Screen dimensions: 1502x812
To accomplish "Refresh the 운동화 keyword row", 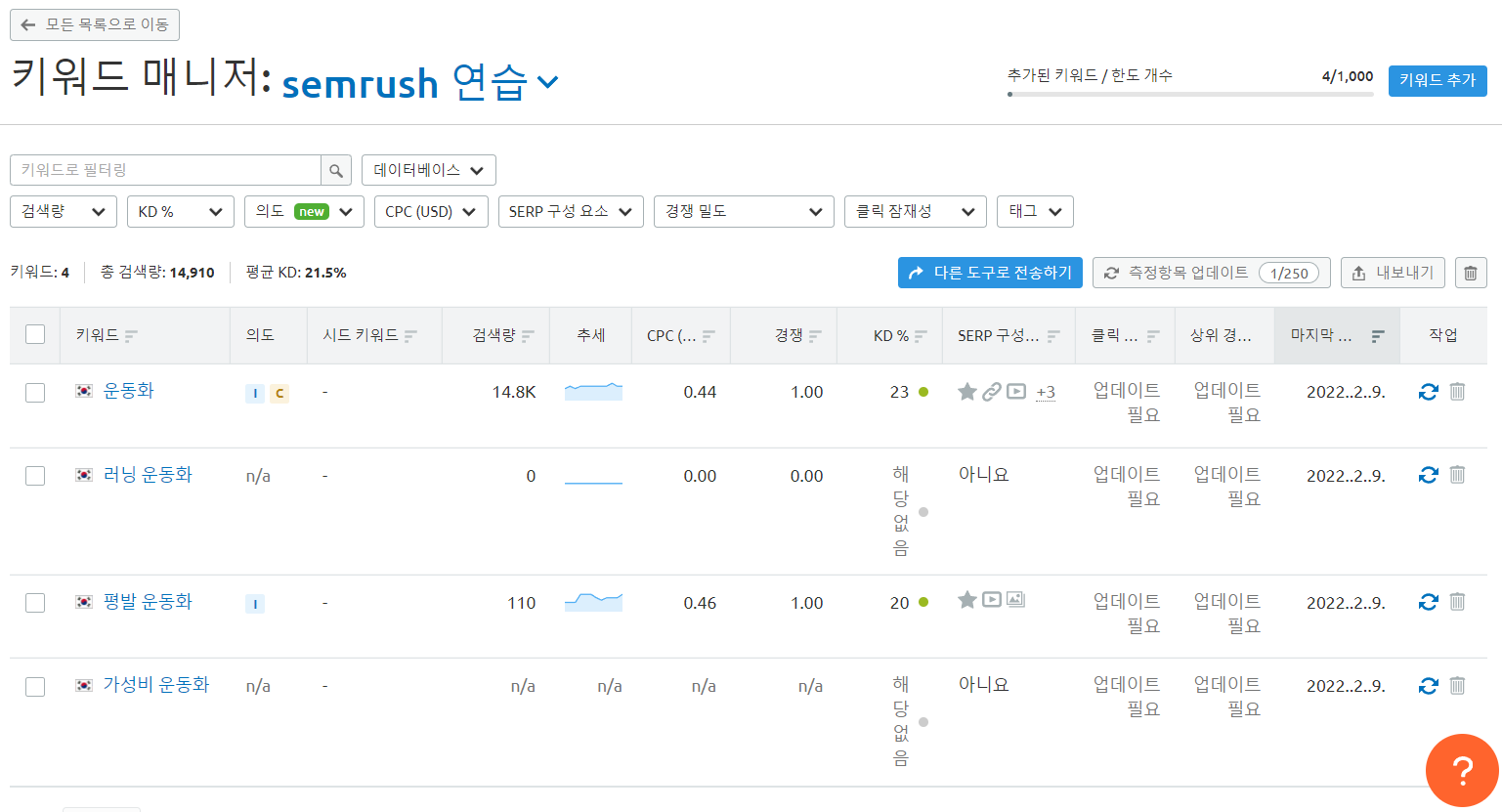I will point(1429,392).
